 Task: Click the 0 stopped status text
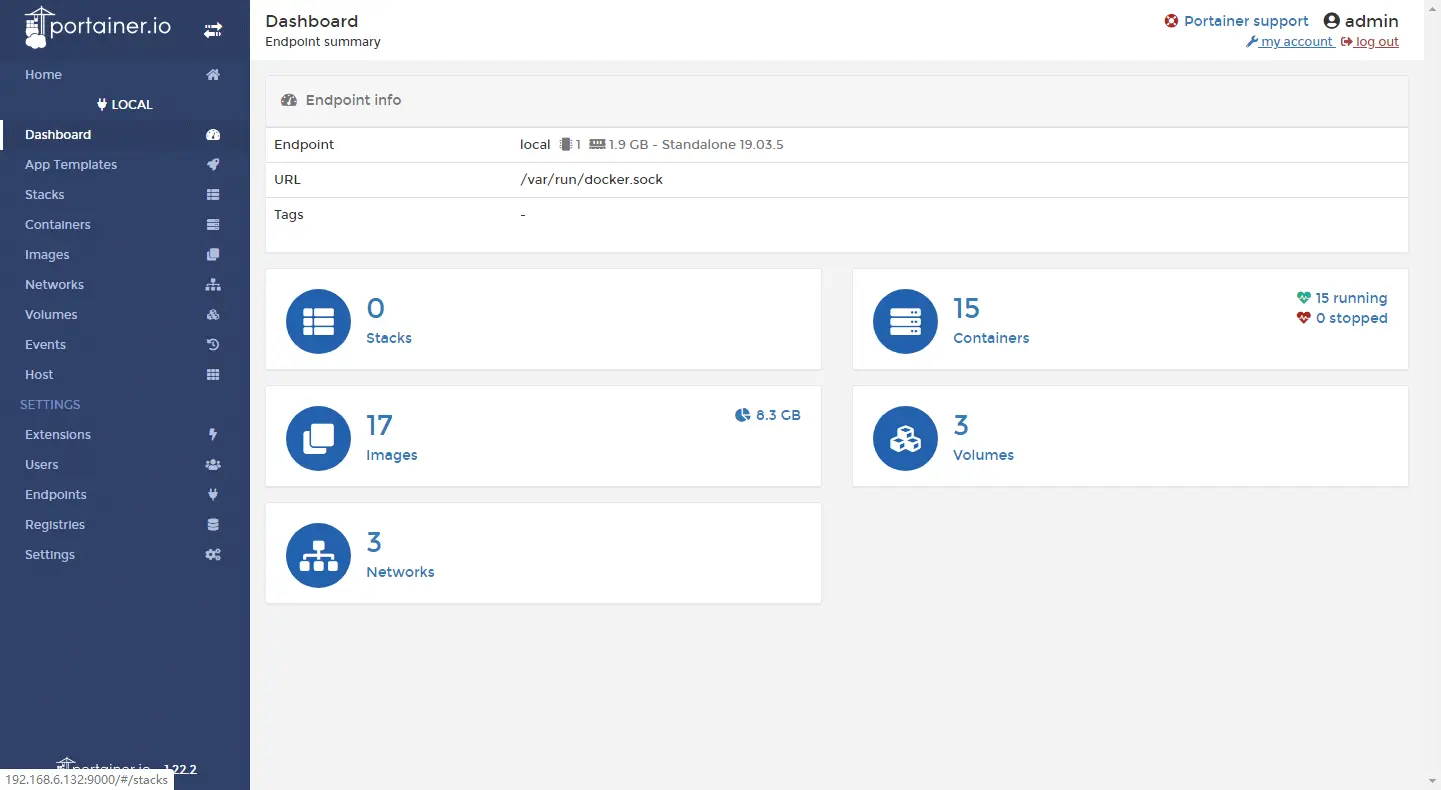(x=1351, y=318)
